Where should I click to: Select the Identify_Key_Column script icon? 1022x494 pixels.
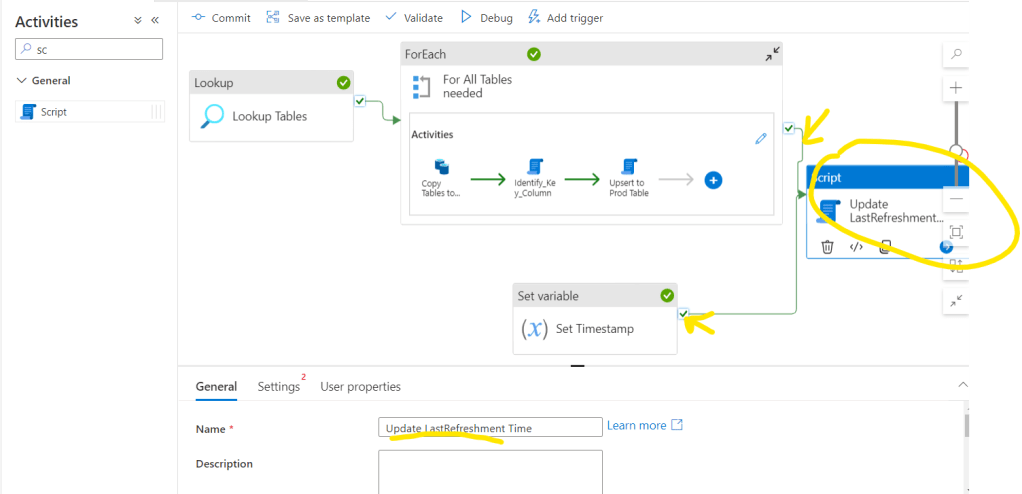(x=535, y=166)
